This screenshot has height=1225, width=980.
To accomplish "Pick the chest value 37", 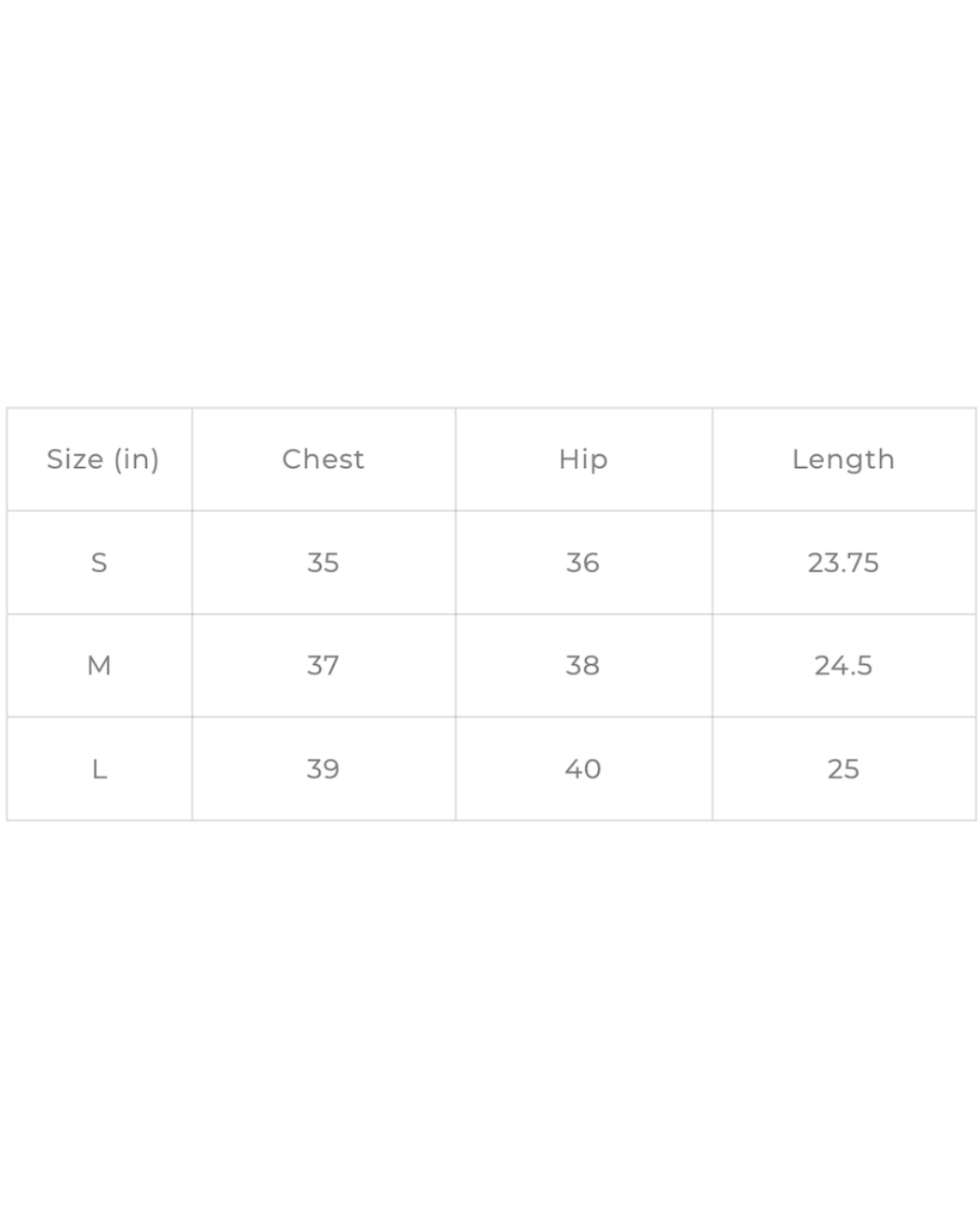I will point(323,665).
